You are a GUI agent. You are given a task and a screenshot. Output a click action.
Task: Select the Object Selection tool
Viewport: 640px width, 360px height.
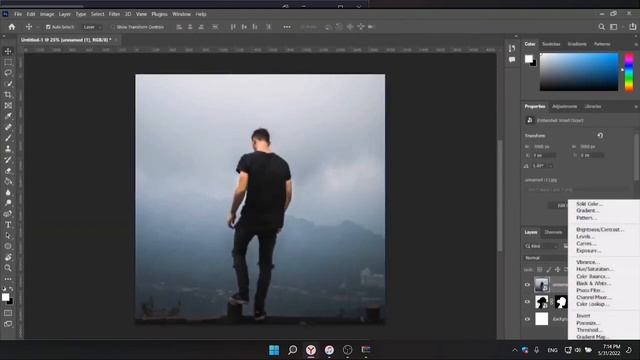tap(8, 84)
